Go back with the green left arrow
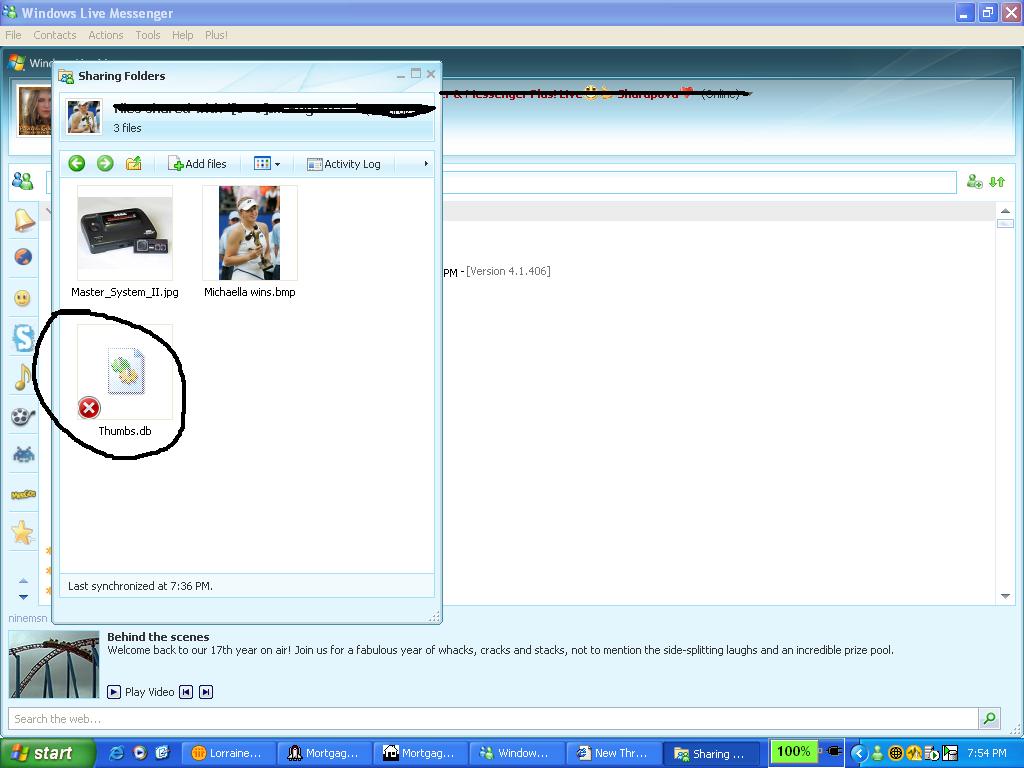Screen dimensions: 1024x768 [76, 163]
